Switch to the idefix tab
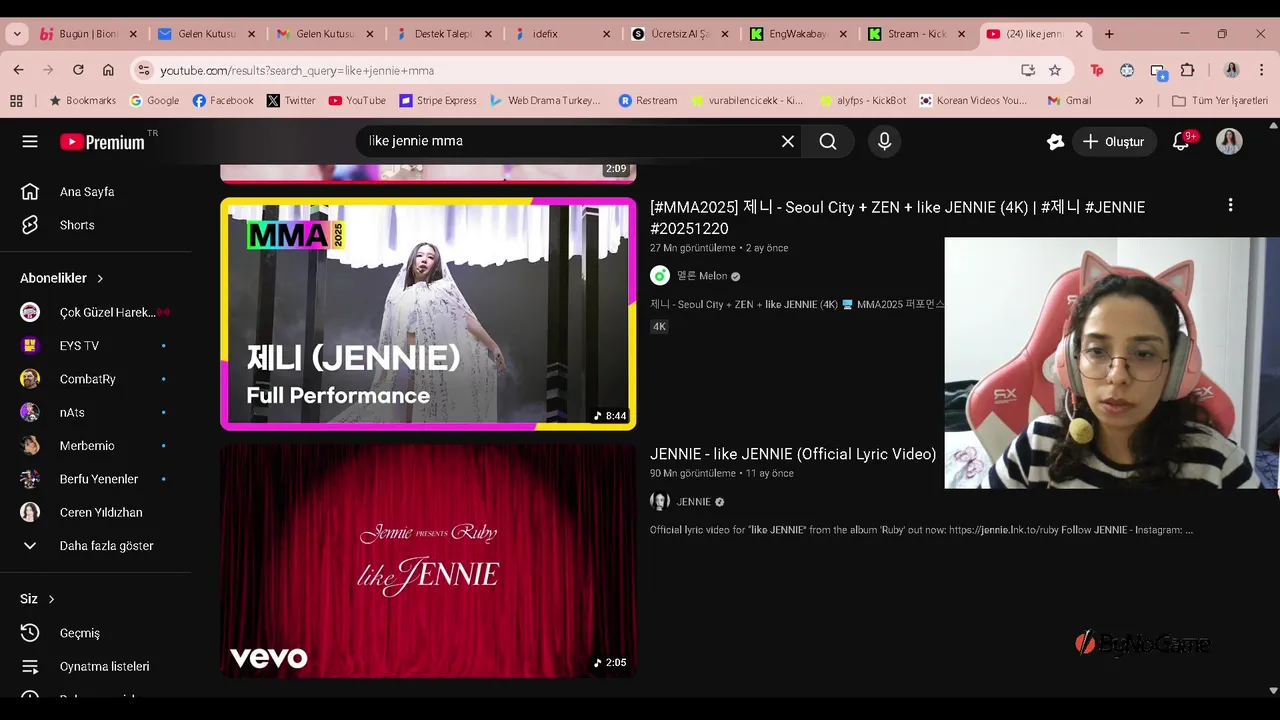Viewport: 1280px width, 720px height. pos(561,33)
